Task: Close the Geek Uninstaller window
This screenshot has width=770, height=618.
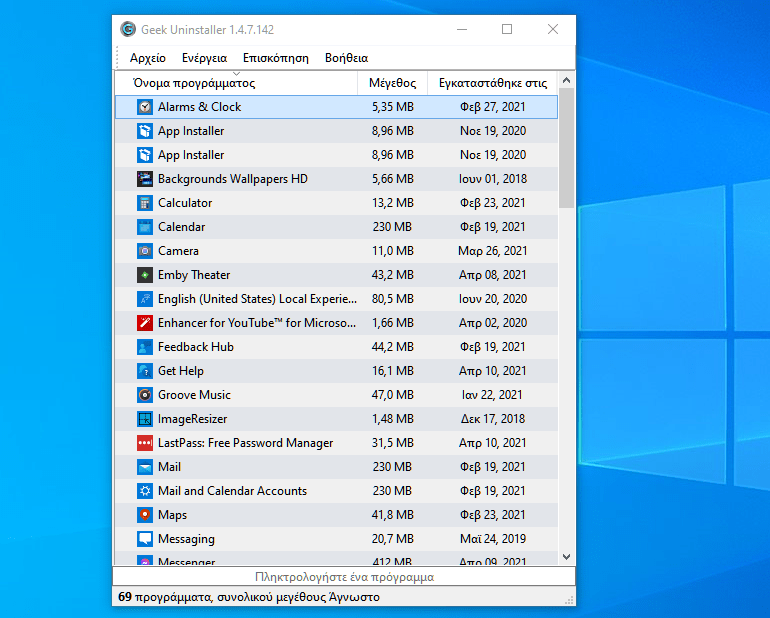Action: (x=553, y=29)
